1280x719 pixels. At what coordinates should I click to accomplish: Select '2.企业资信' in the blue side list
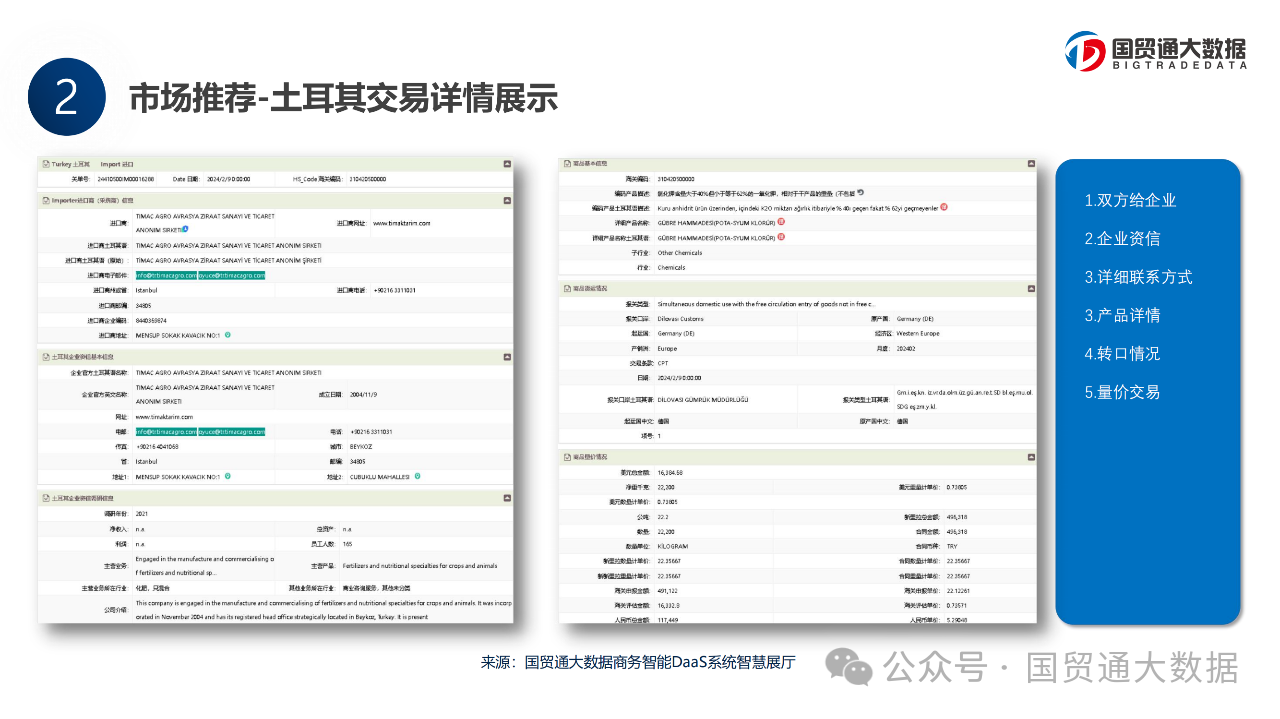tap(1122, 239)
